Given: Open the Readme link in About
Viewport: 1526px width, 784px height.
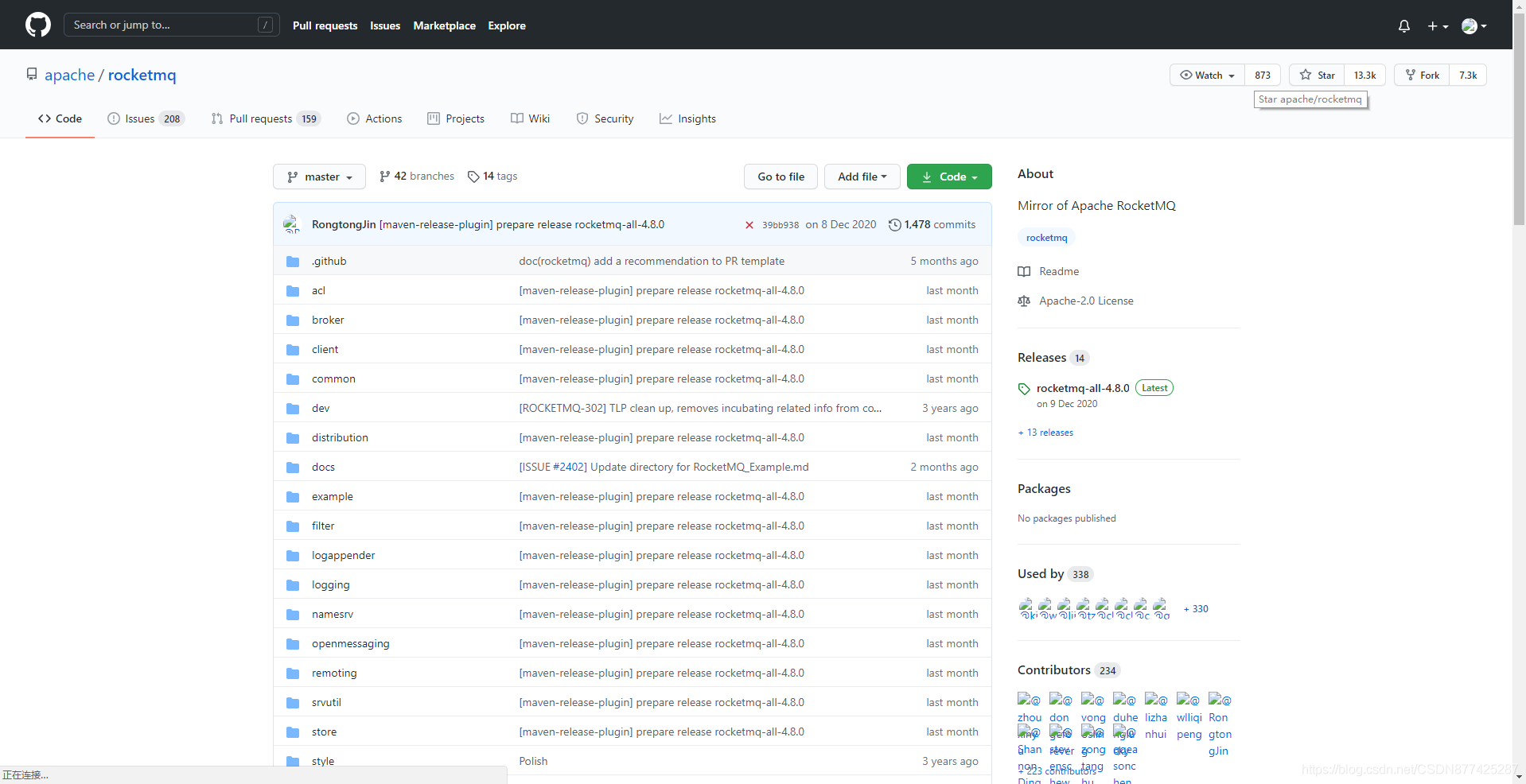Looking at the screenshot, I should coord(1049,271).
